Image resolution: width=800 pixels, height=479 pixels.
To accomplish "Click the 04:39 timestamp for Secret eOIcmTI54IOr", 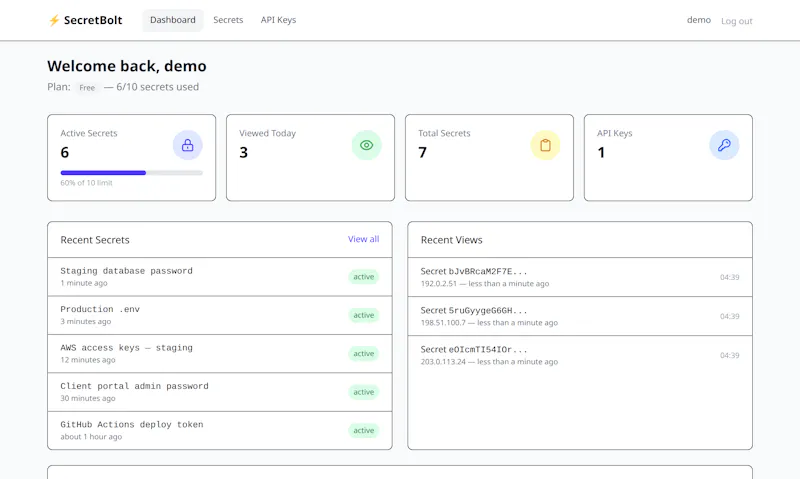I will pos(730,356).
